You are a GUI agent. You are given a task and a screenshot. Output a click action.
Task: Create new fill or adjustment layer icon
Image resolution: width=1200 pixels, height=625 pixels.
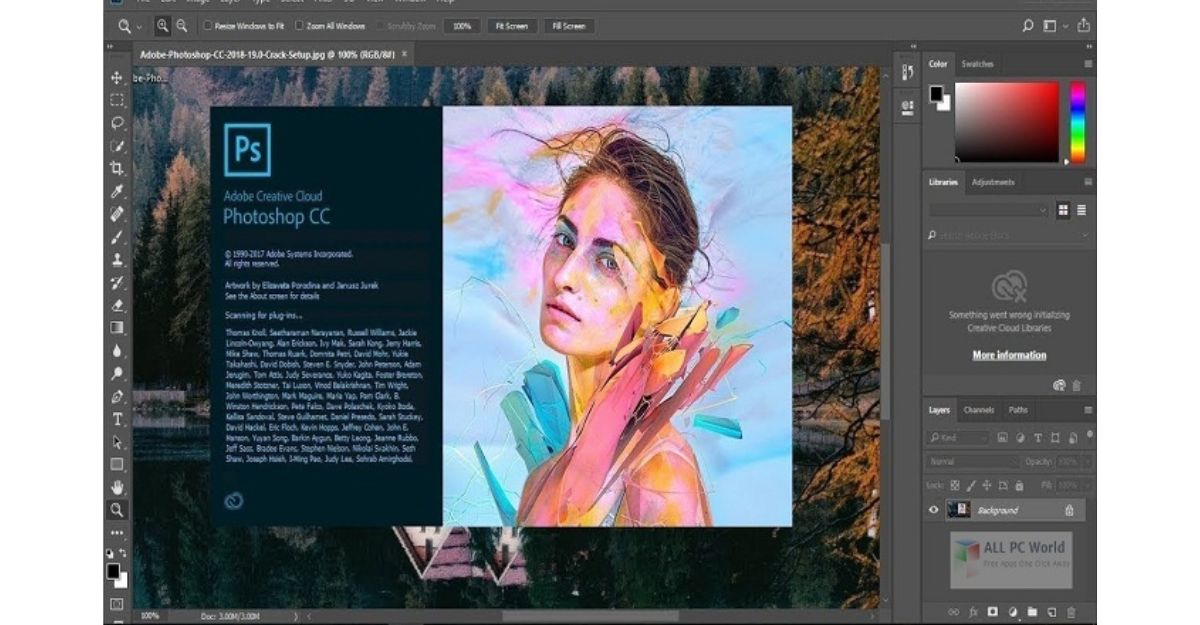tap(1012, 611)
